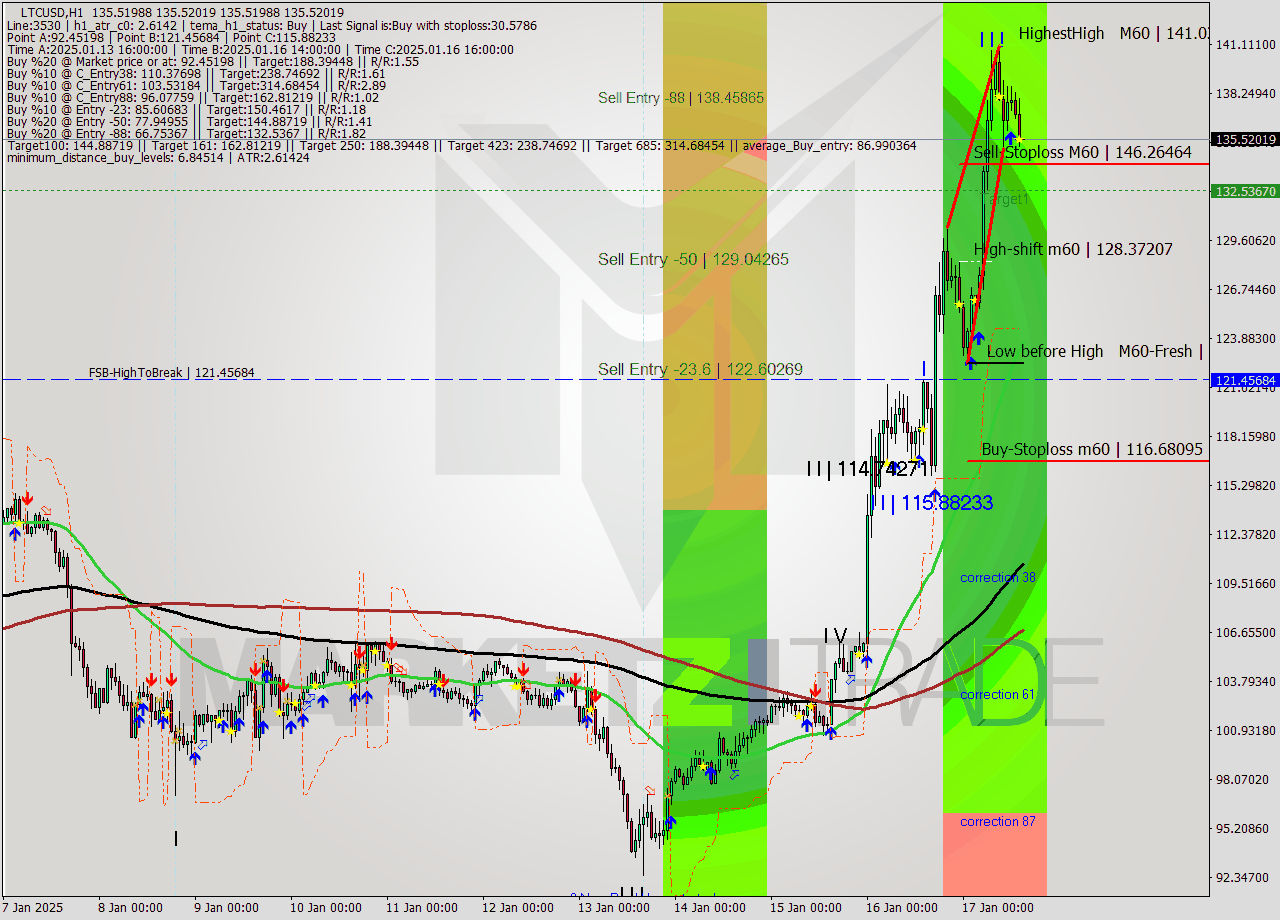Click the 100.93180 price axis value
The height and width of the screenshot is (920, 1280).
click(x=1245, y=730)
